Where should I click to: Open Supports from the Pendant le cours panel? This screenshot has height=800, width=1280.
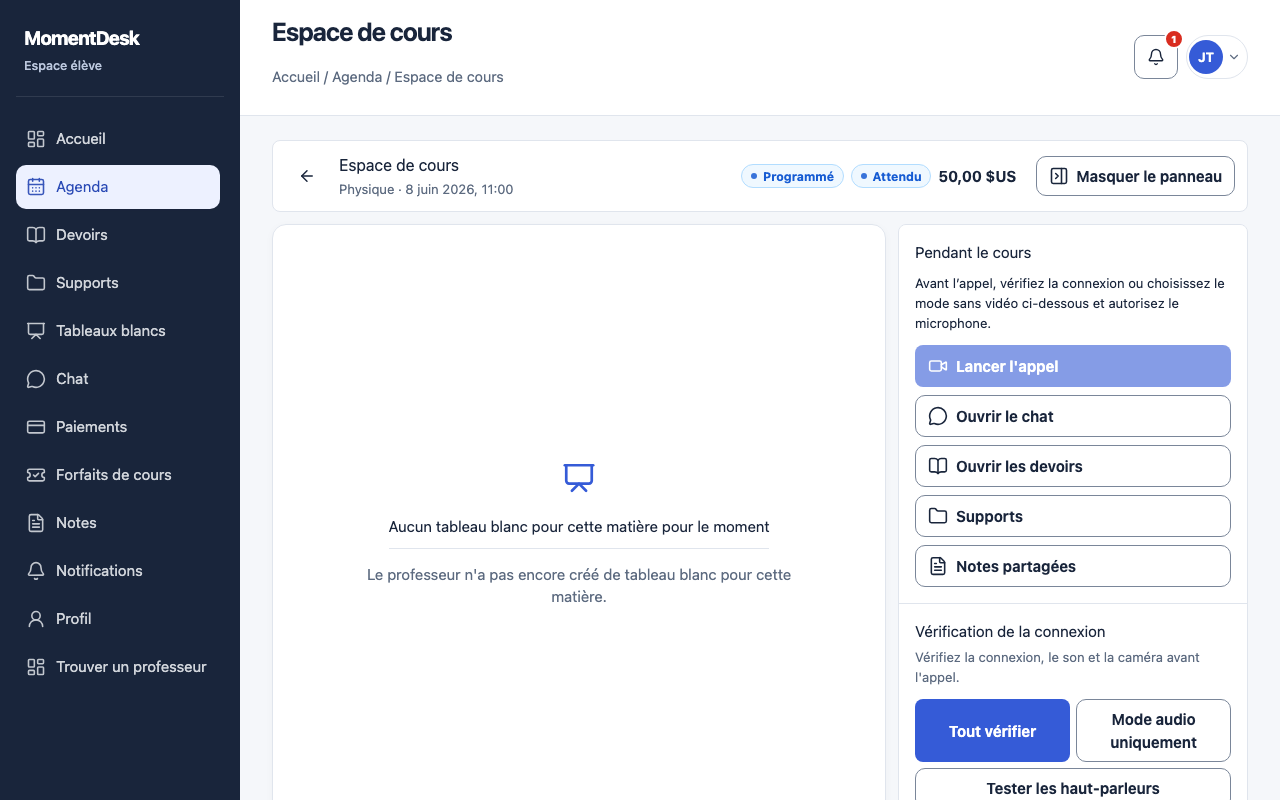coord(1073,516)
